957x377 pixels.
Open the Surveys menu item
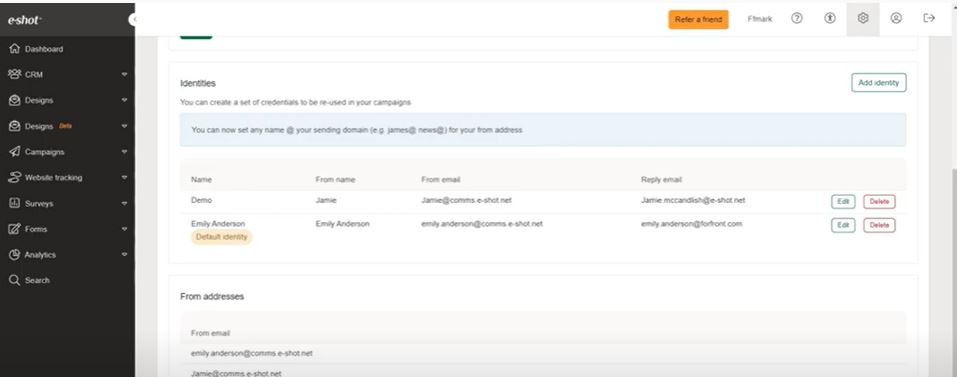(x=39, y=203)
